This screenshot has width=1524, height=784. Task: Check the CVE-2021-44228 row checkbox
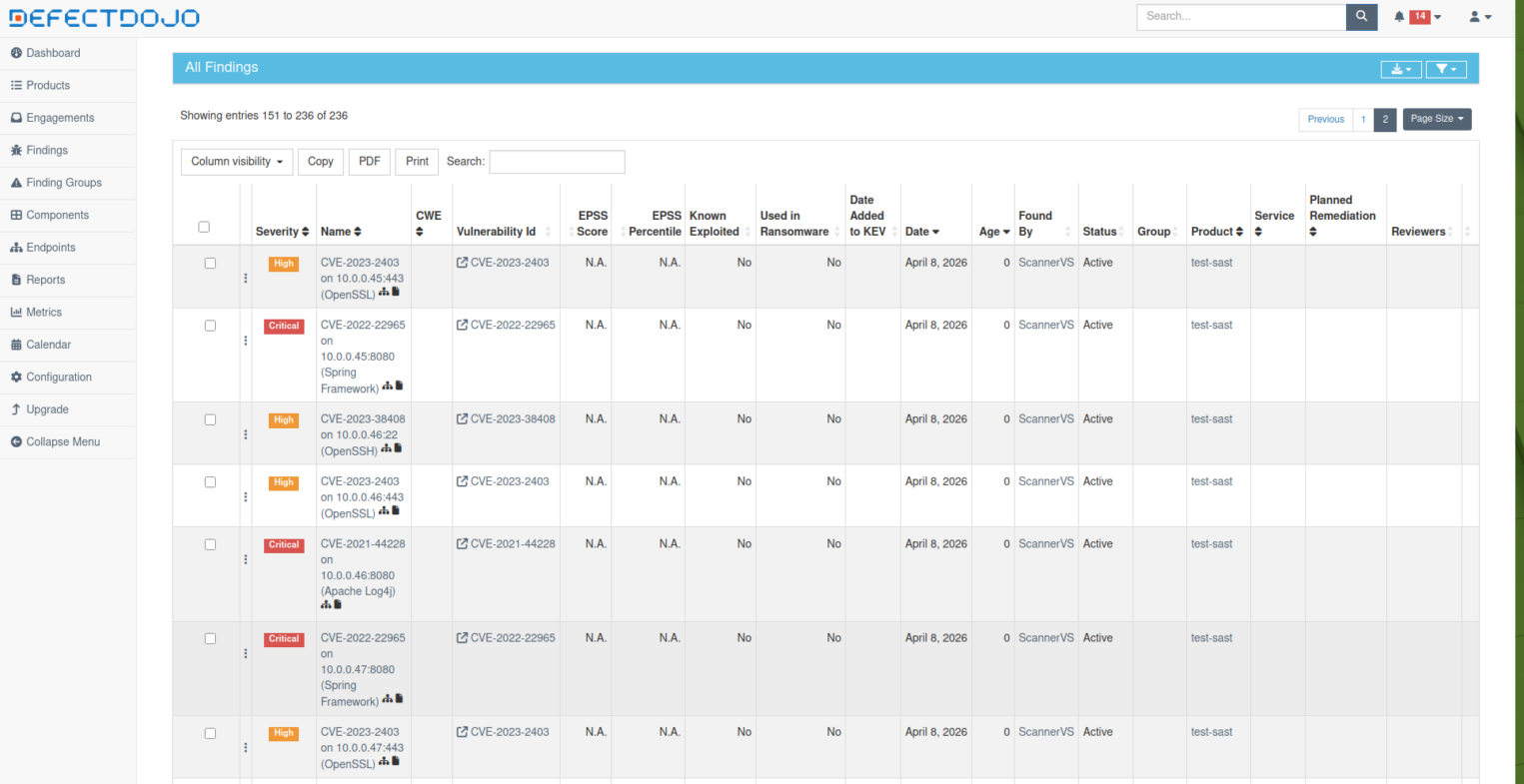click(210, 544)
